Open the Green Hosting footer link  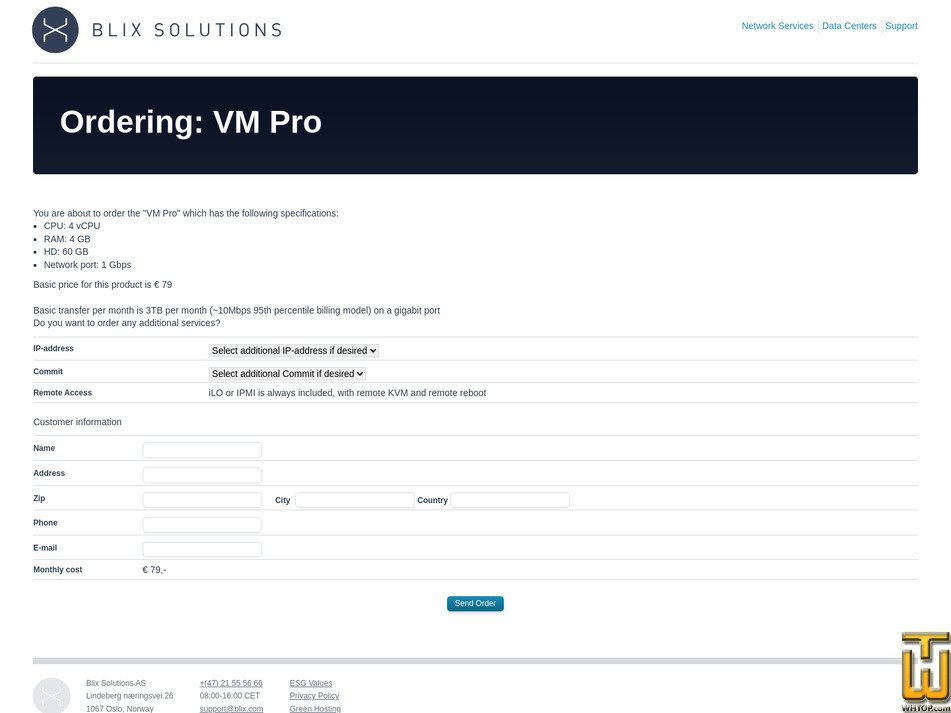point(315,709)
